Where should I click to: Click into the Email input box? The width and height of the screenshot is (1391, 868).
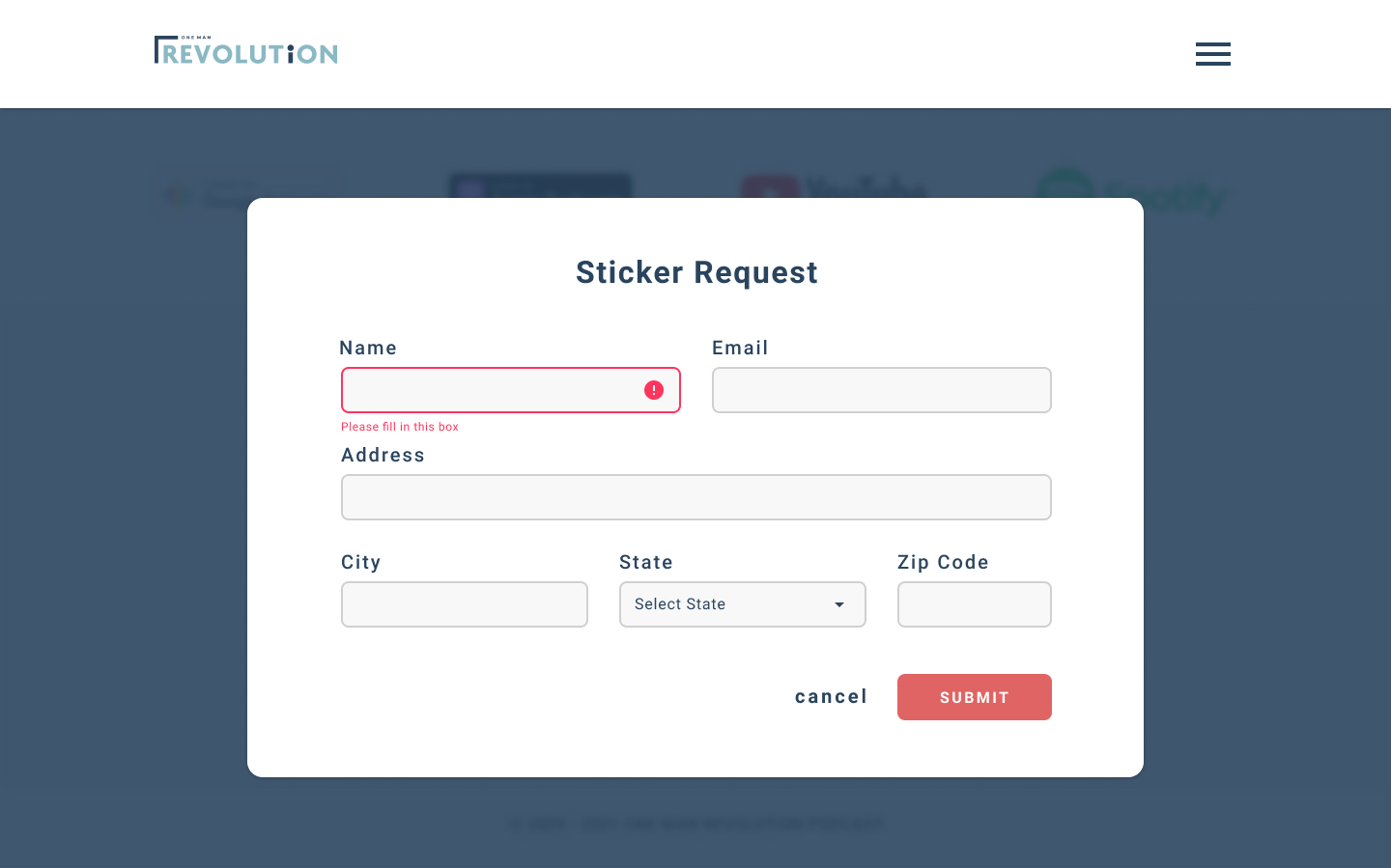pyautogui.click(x=881, y=390)
